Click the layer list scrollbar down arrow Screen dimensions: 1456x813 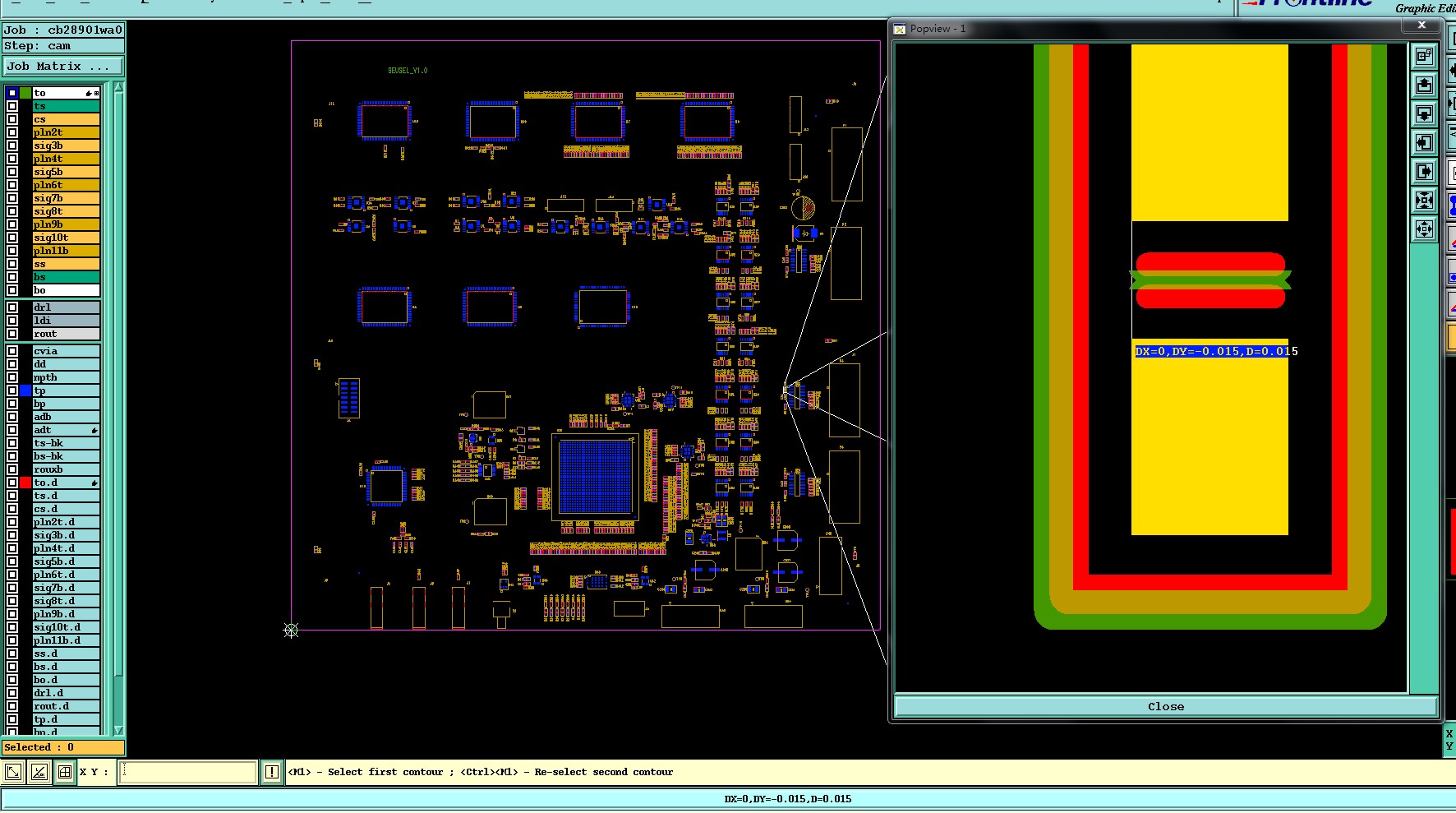pyautogui.click(x=118, y=729)
